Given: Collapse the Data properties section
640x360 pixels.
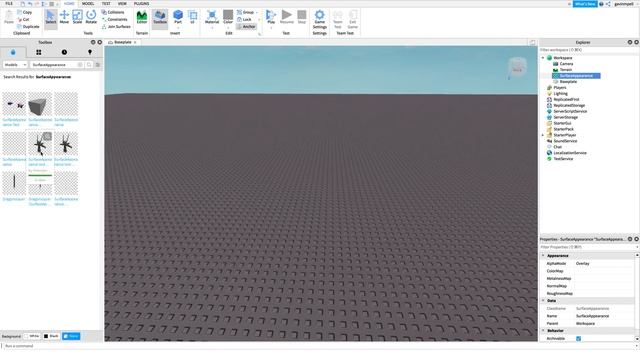Looking at the screenshot, I should coord(543,301).
